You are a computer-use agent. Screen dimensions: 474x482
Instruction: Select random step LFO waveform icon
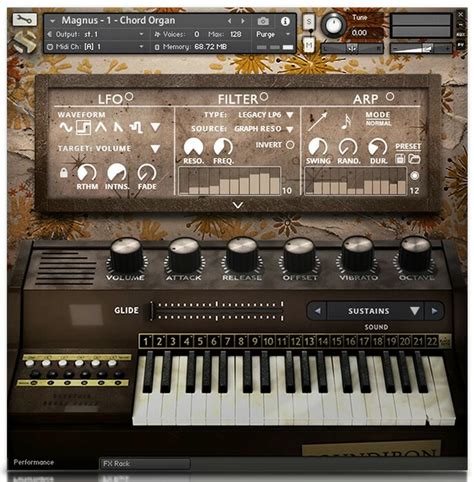tap(136, 127)
